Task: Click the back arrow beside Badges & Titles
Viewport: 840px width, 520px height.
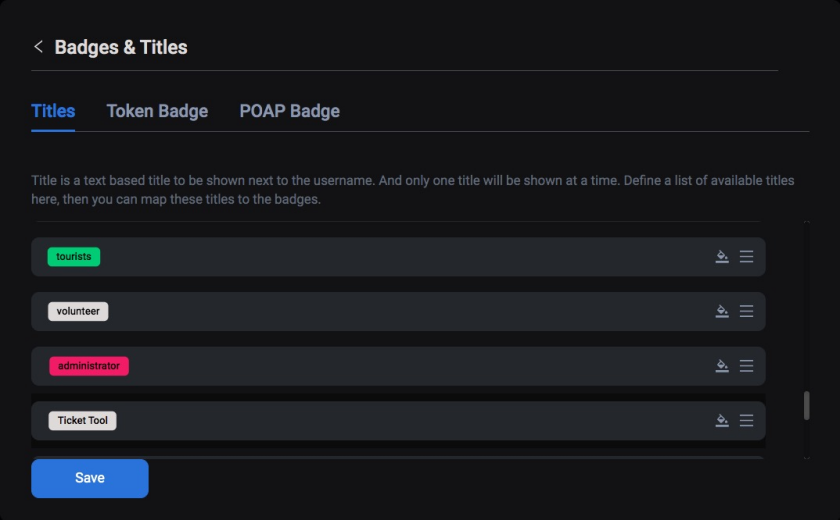Action: pyautogui.click(x=38, y=47)
